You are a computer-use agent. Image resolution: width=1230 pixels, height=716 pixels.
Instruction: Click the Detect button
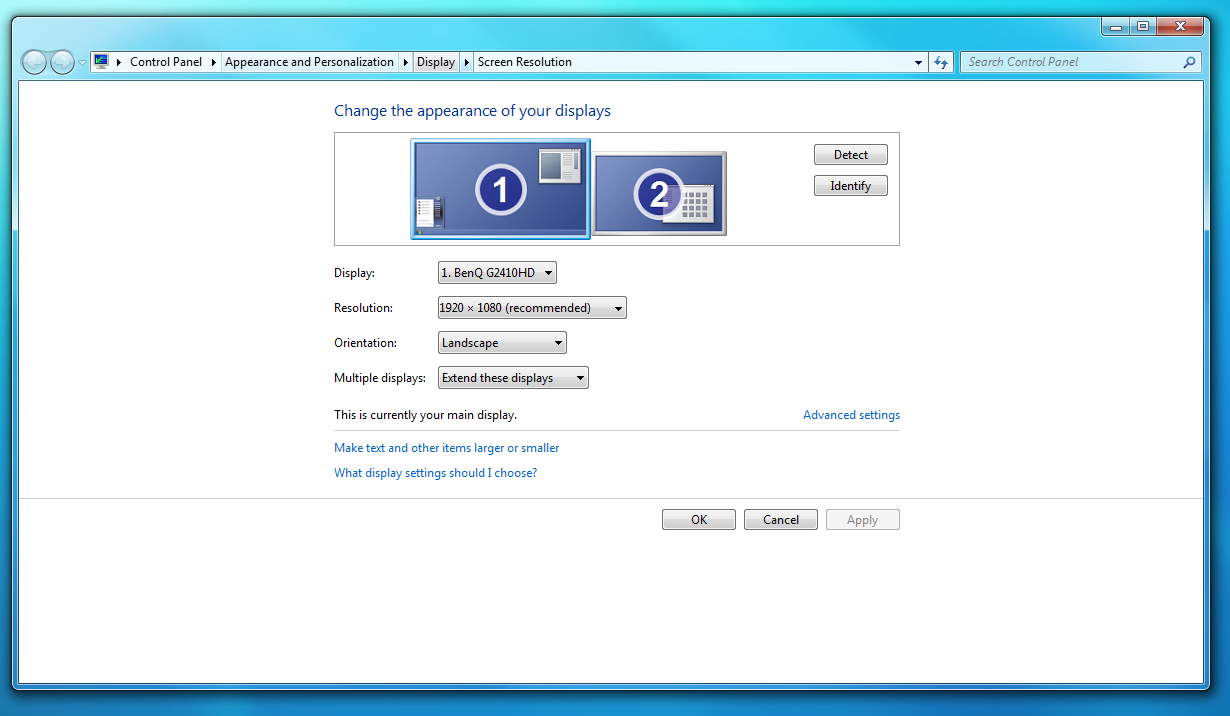(x=851, y=155)
